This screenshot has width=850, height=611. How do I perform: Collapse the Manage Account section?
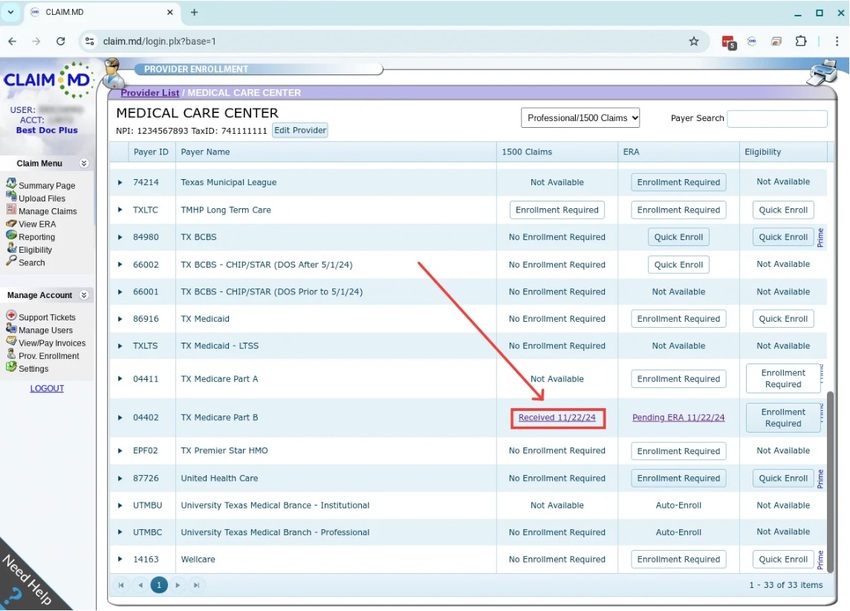pos(84,295)
